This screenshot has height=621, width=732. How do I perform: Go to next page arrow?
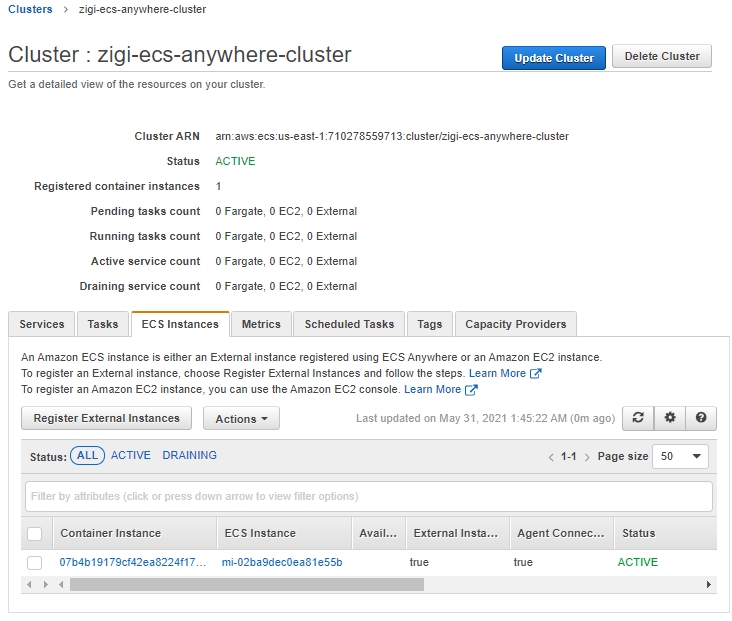pyautogui.click(x=587, y=457)
